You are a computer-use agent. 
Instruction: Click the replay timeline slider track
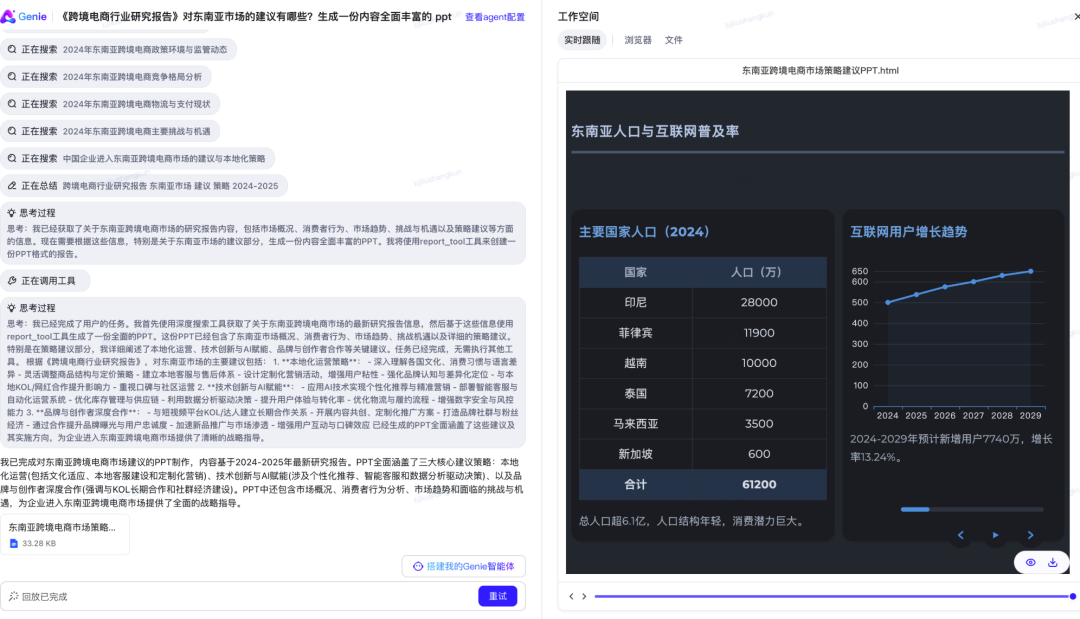click(x=832, y=596)
